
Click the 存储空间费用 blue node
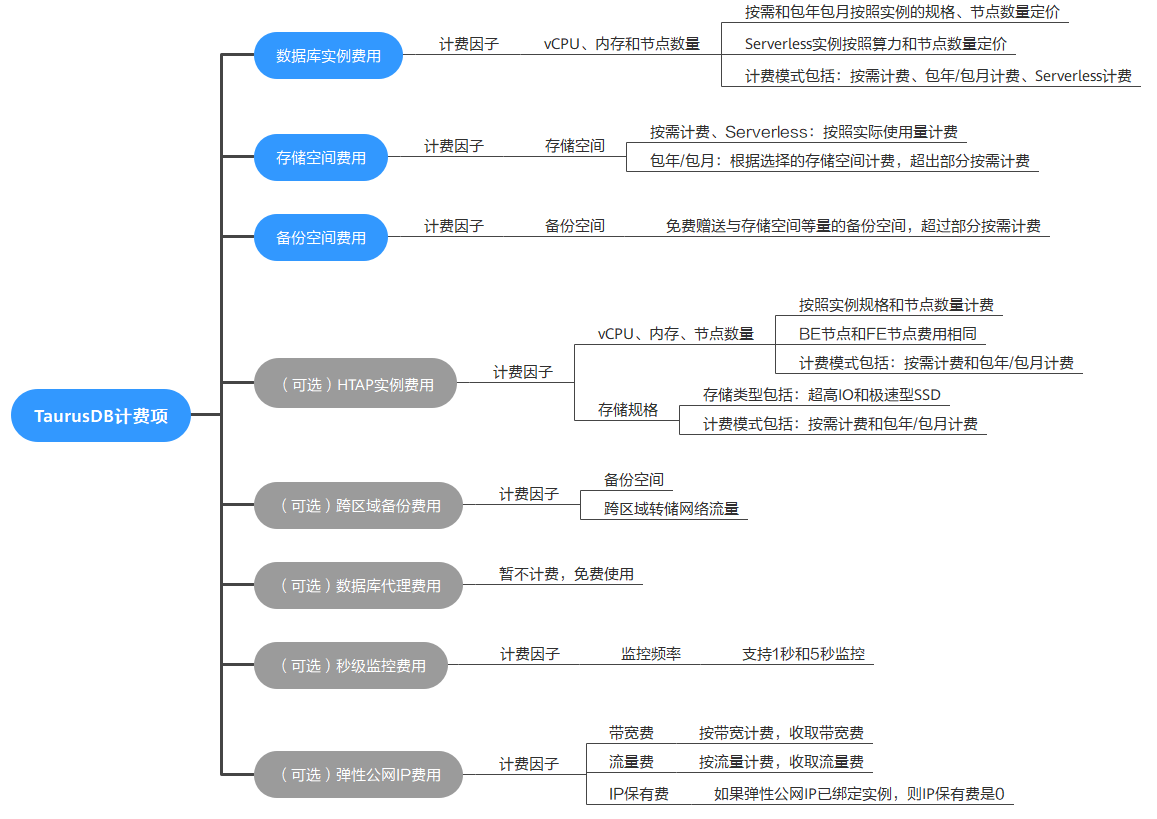321,157
